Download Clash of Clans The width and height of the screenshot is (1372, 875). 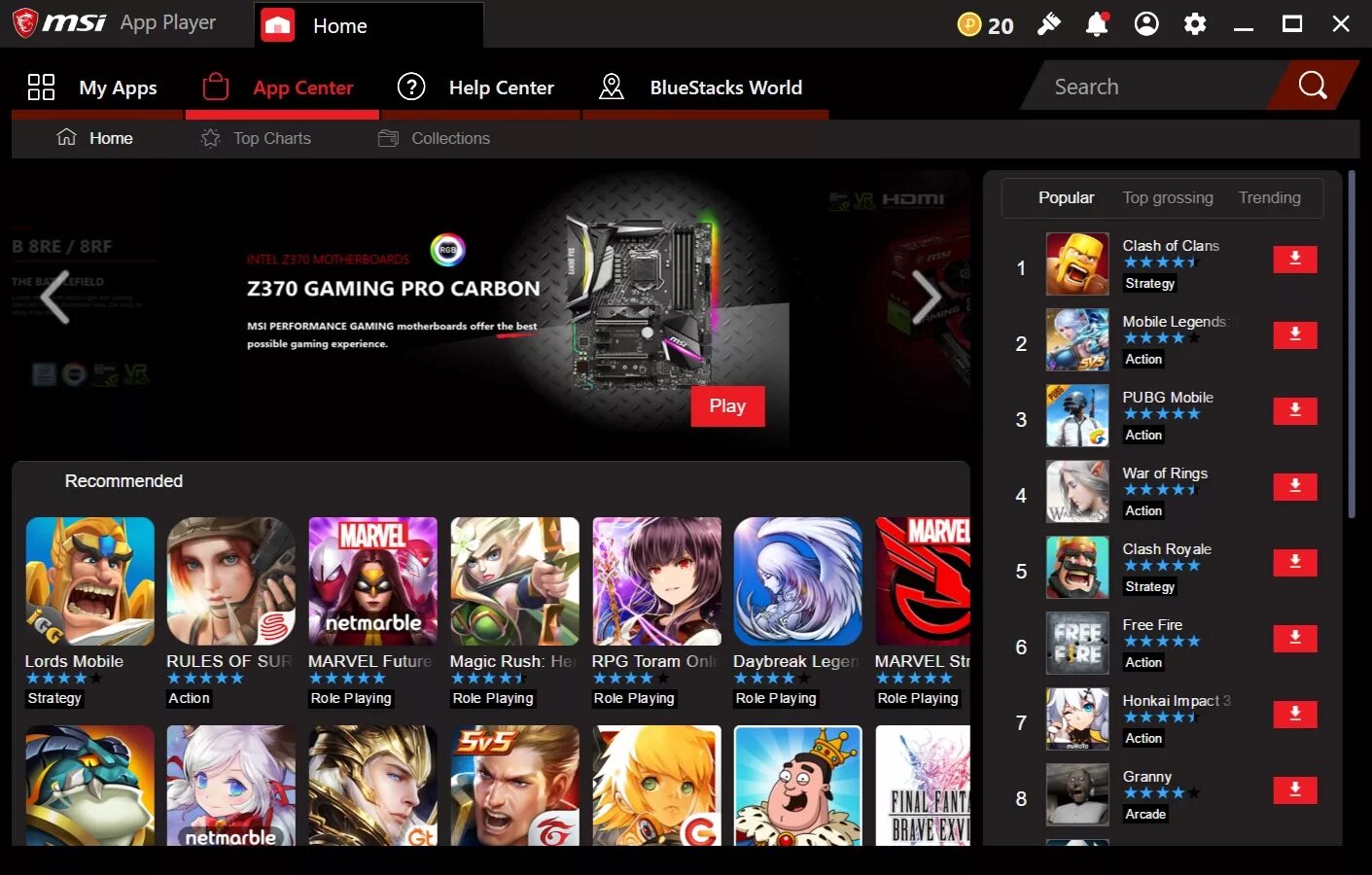(1295, 259)
